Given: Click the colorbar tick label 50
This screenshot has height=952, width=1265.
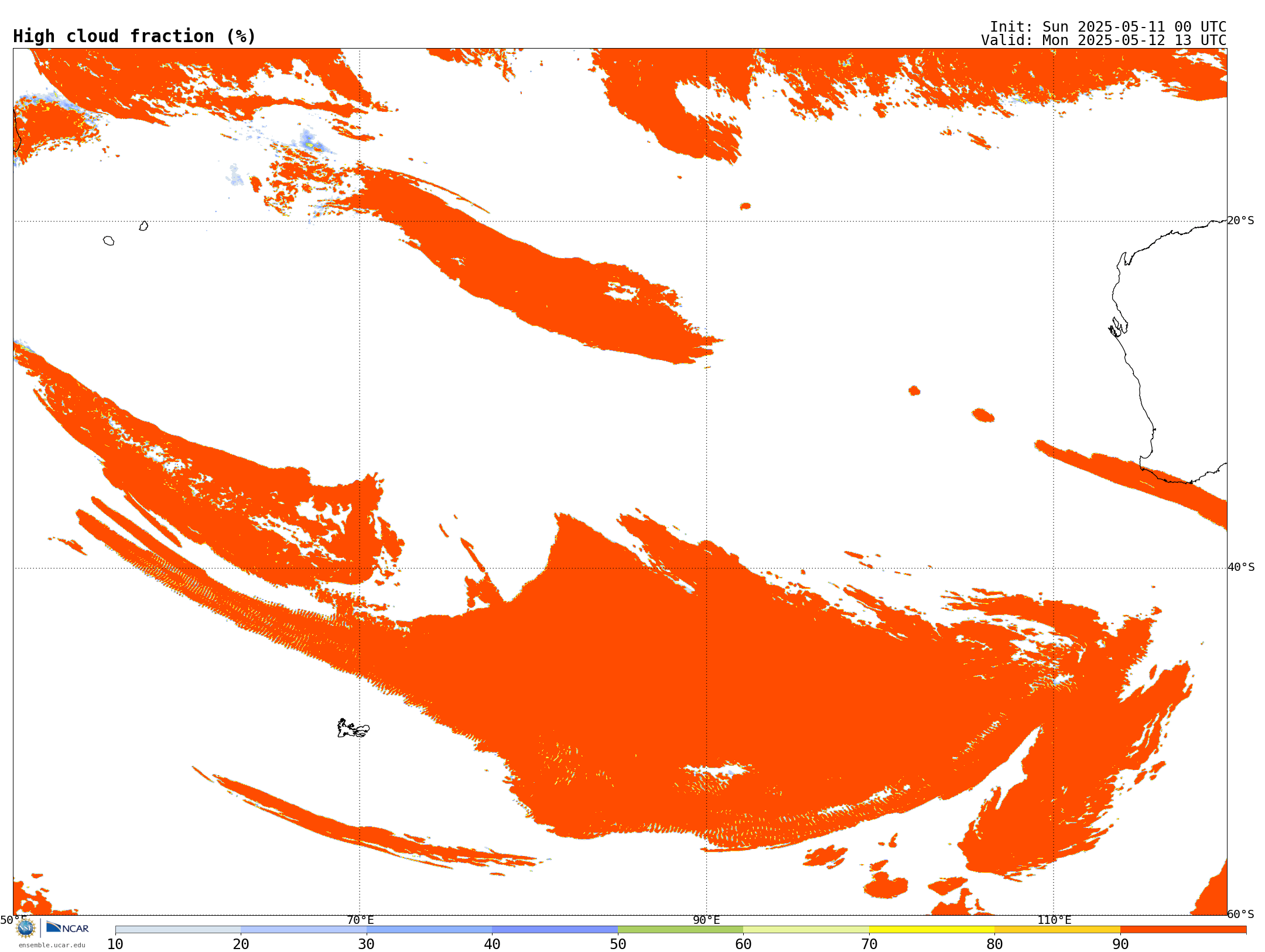Looking at the screenshot, I should pos(618,944).
